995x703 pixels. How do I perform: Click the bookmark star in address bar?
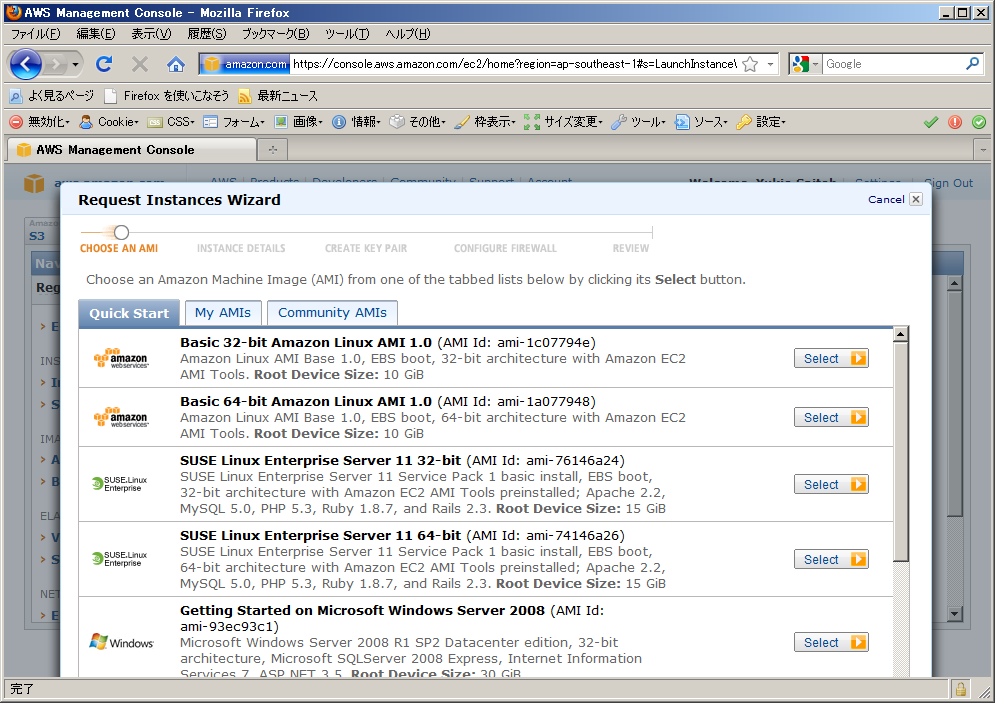click(x=750, y=64)
